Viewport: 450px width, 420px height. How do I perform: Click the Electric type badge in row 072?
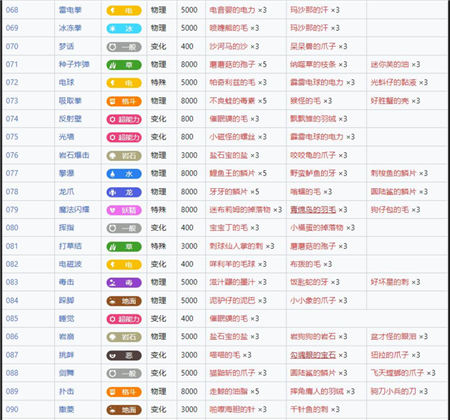(x=124, y=83)
